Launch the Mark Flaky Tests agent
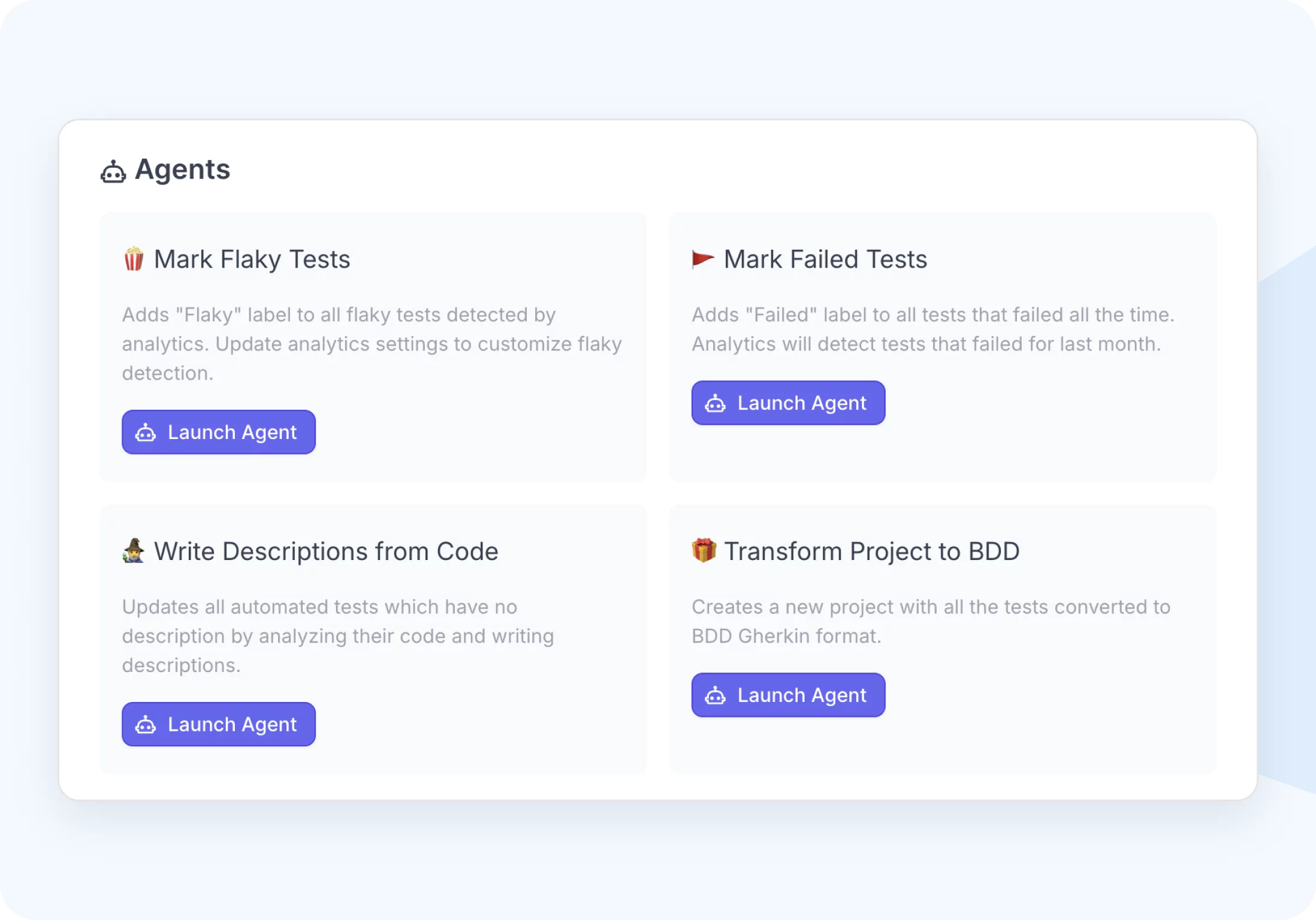Viewport: 1316px width, 920px height. (x=219, y=432)
